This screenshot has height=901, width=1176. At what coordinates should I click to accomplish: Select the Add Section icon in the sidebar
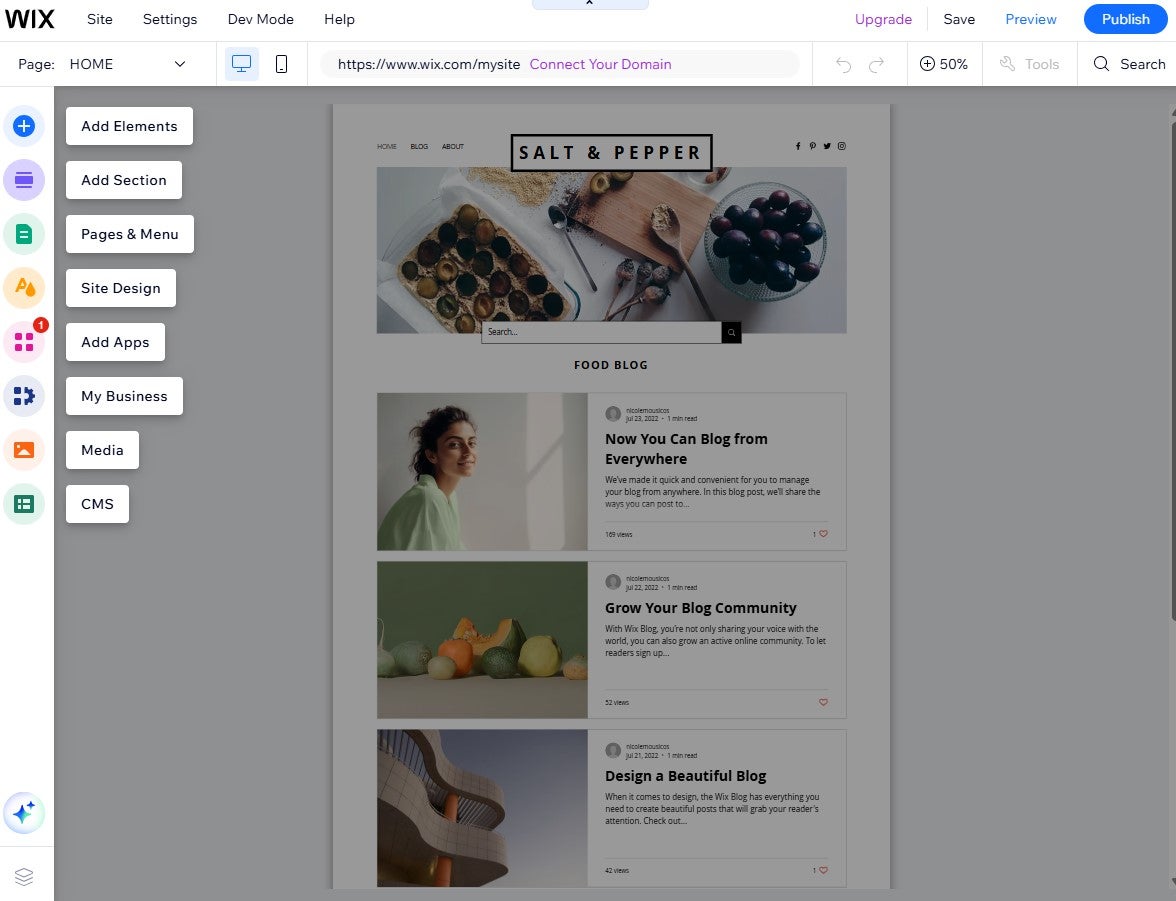pos(25,180)
